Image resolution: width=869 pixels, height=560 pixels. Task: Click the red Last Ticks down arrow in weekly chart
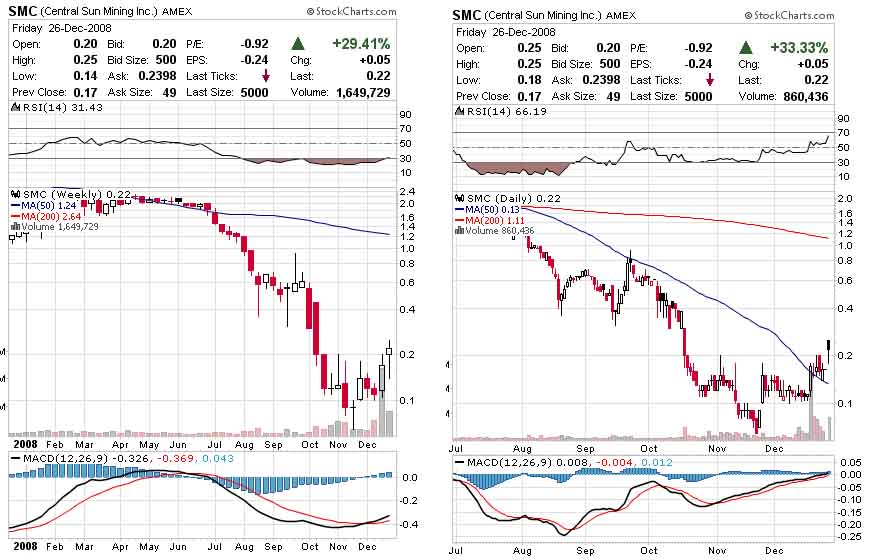point(265,76)
